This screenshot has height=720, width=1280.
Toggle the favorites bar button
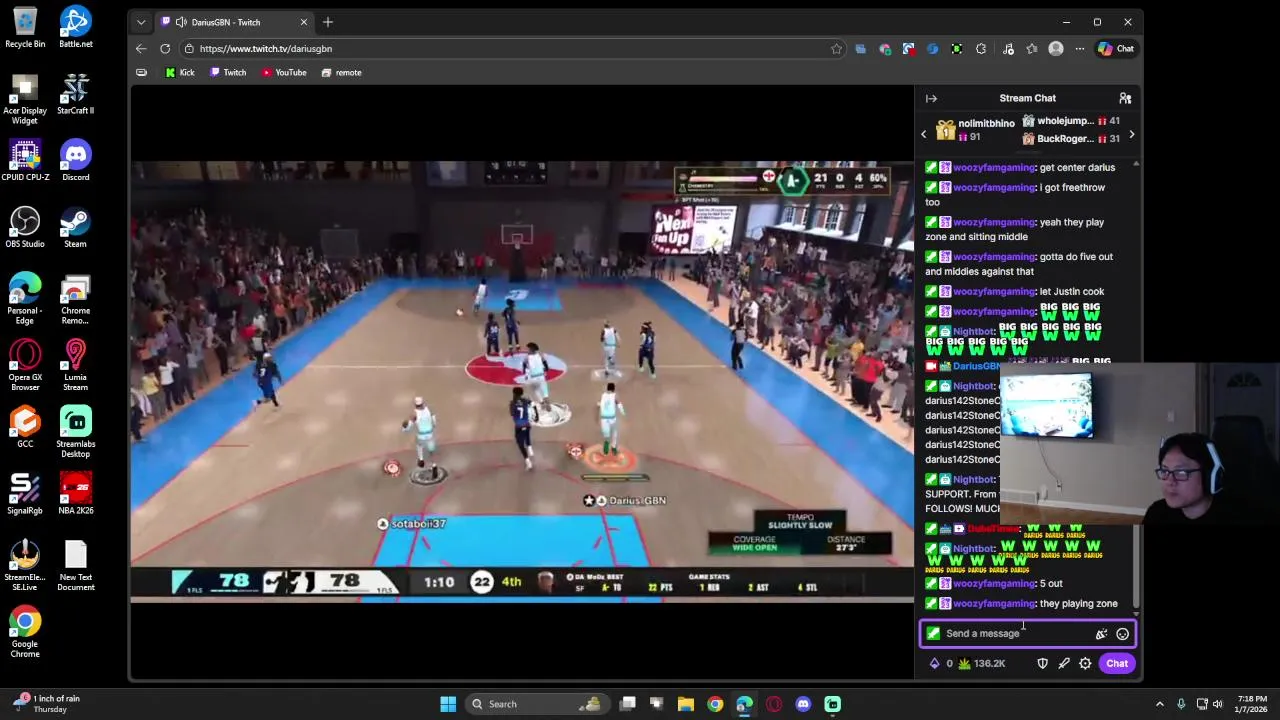click(x=141, y=72)
